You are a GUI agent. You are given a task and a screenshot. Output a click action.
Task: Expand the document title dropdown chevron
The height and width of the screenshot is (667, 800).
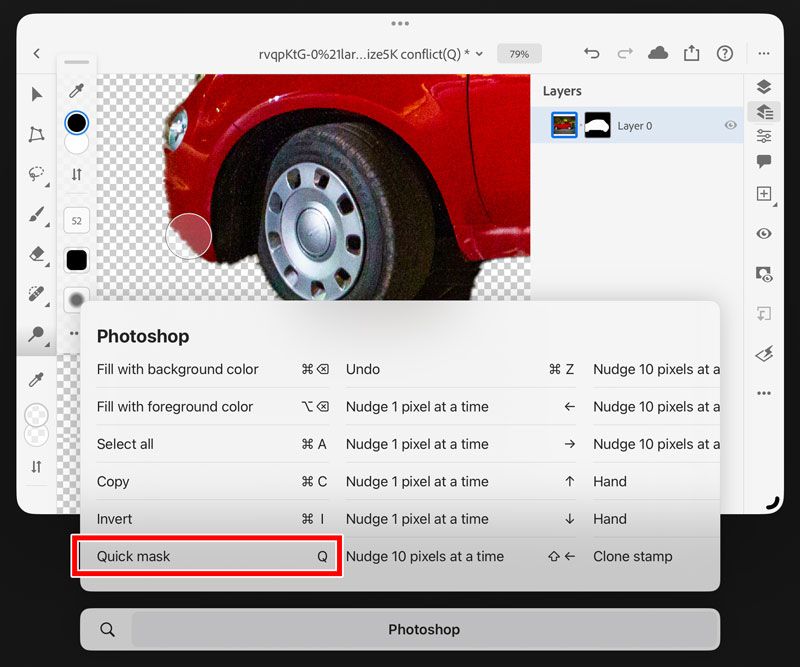[480, 54]
